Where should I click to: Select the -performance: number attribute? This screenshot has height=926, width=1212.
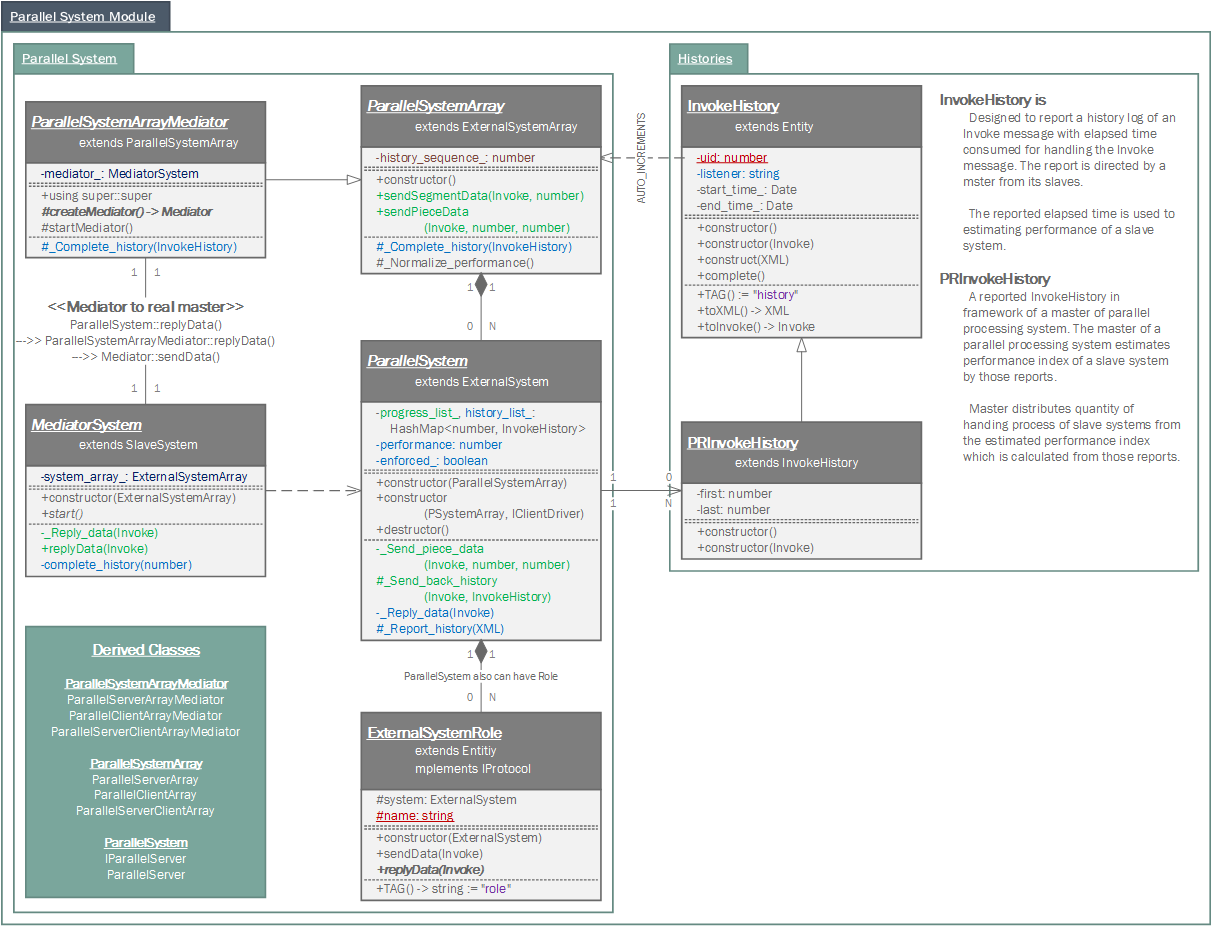pyautogui.click(x=439, y=445)
